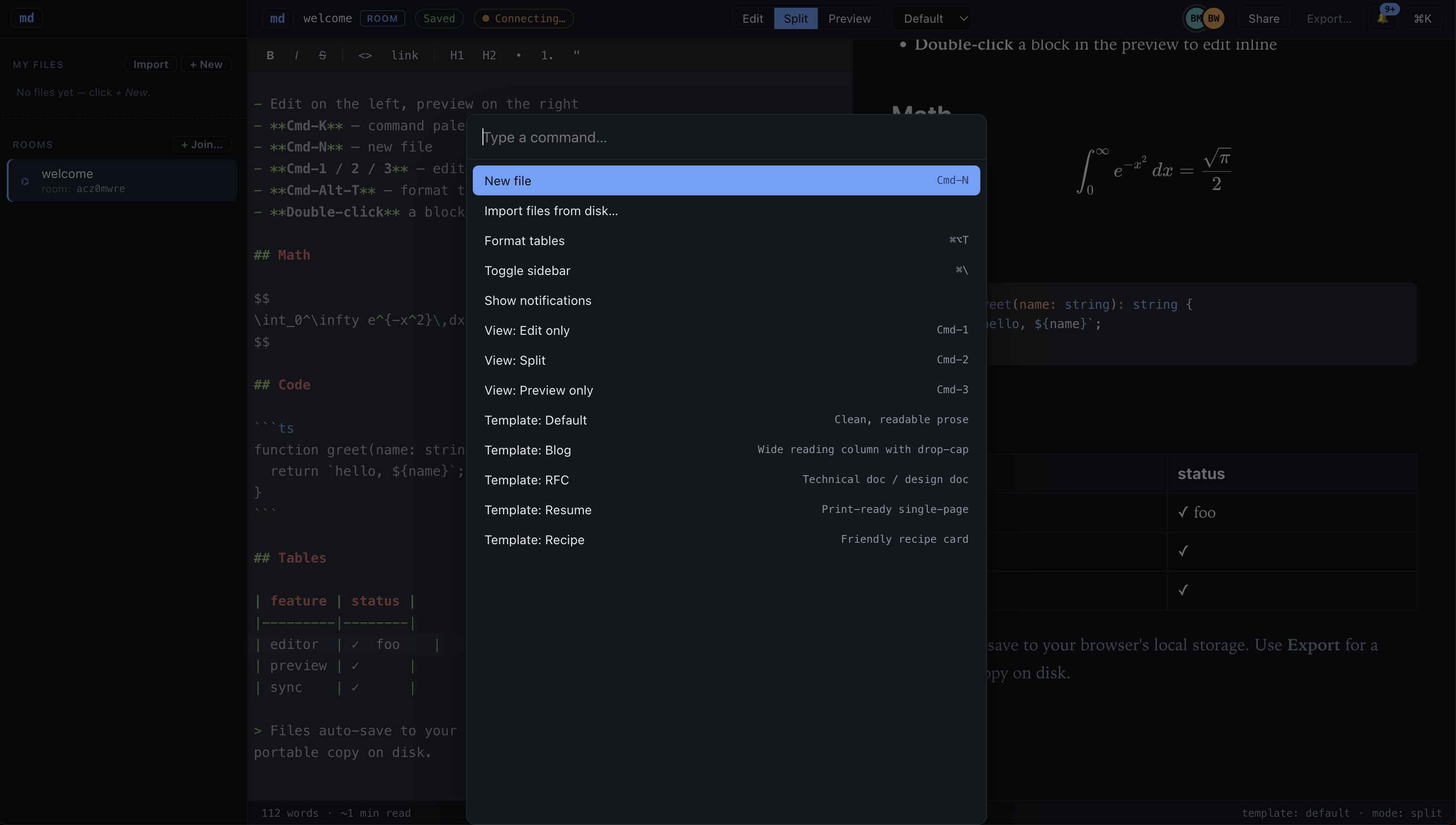Click the word count in status bar
Image resolution: width=1456 pixels, height=825 pixels.
pyautogui.click(x=289, y=813)
